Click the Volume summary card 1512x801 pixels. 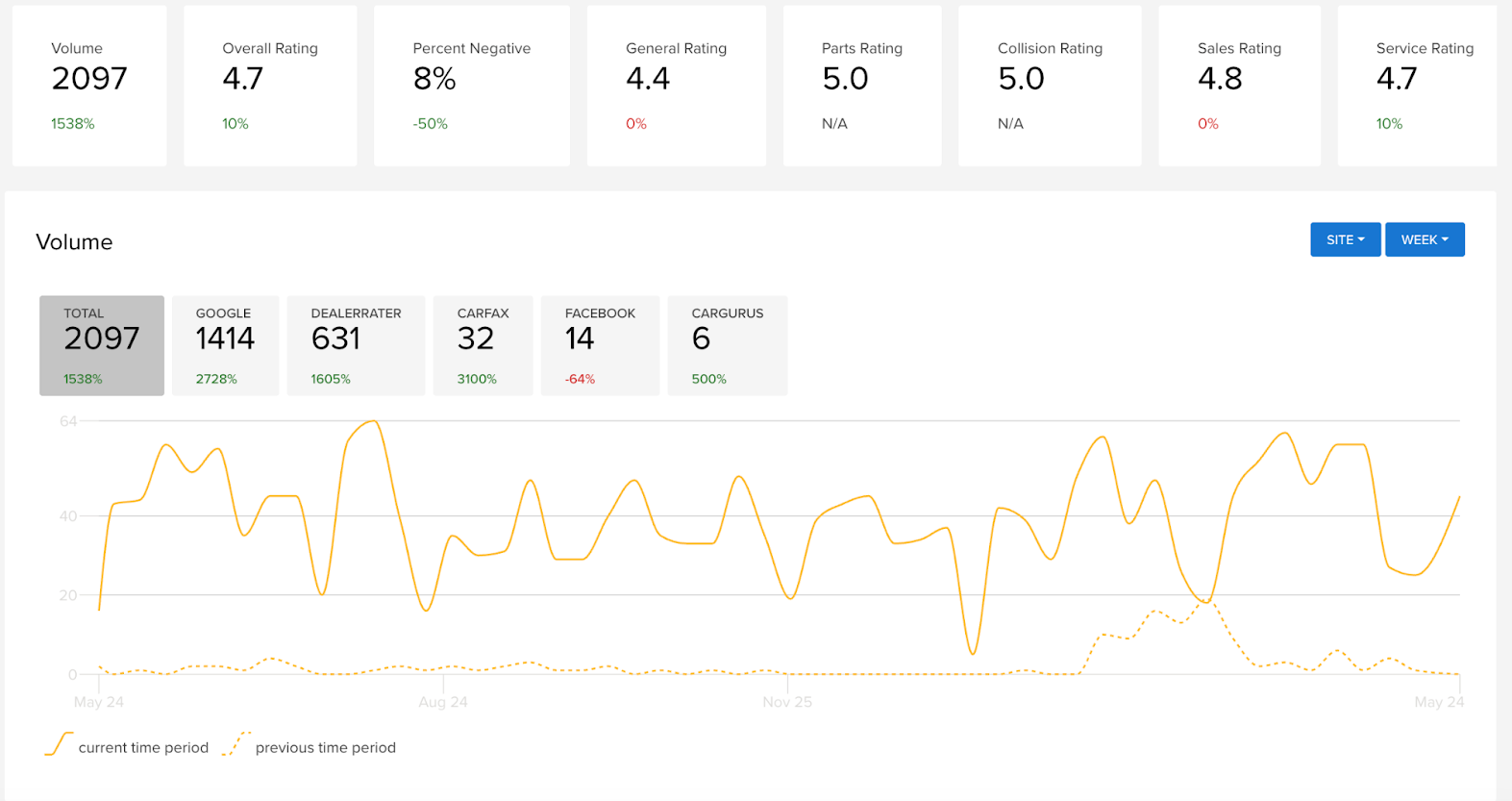tap(89, 86)
